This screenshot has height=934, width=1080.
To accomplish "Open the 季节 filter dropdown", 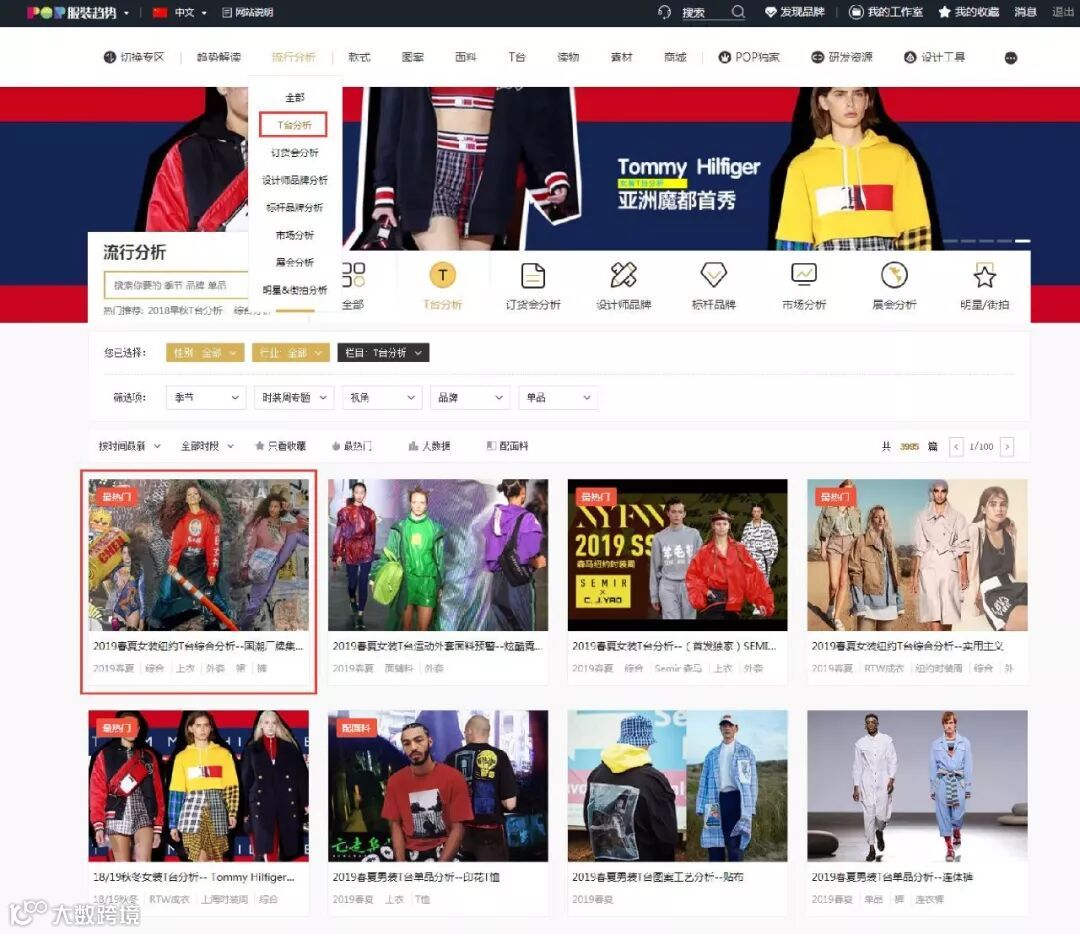I will pos(206,397).
